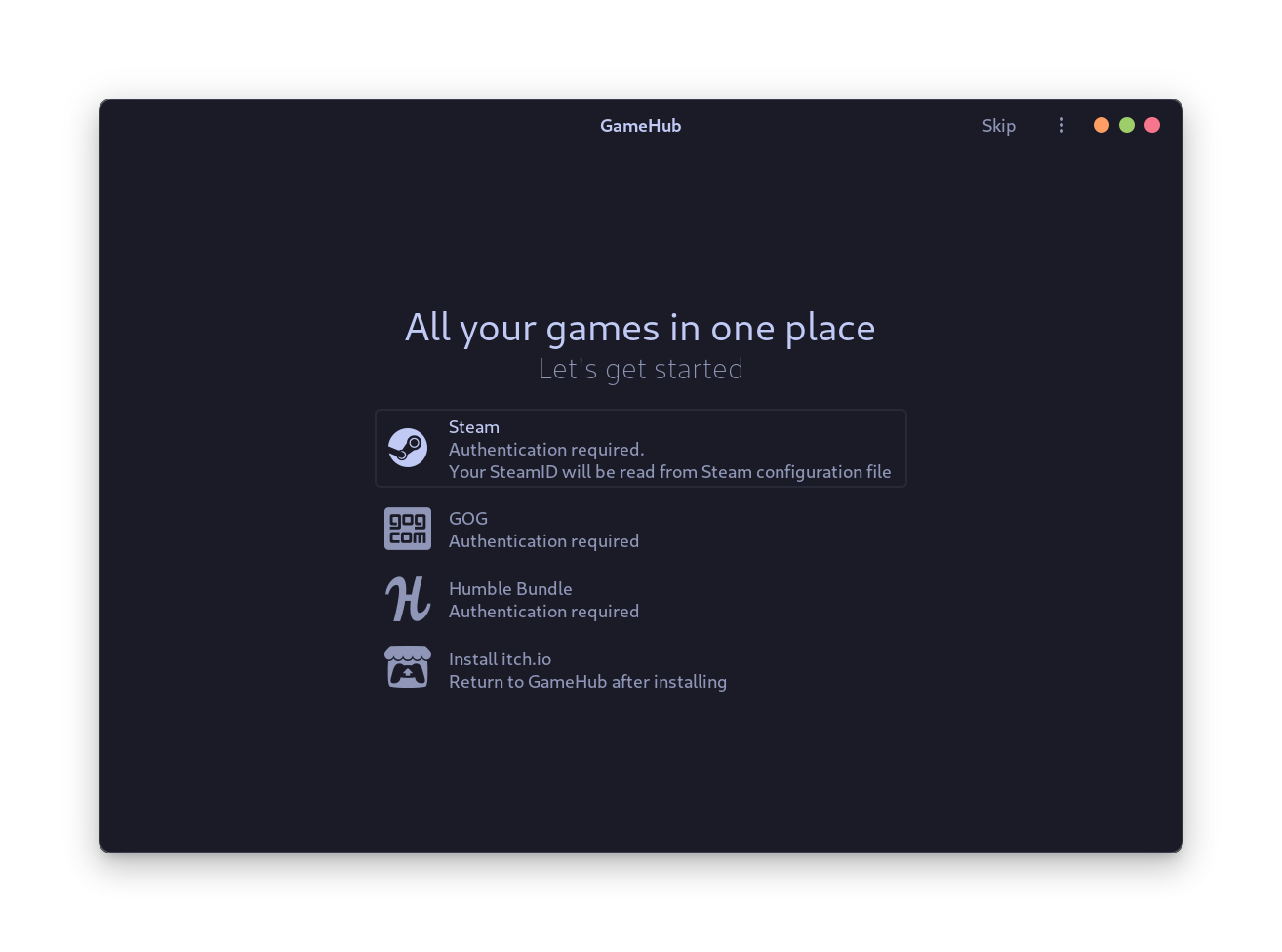Viewport: 1282px width, 952px height.
Task: Click the Humble Bundle 'Authentication required' label
Action: [x=543, y=611]
